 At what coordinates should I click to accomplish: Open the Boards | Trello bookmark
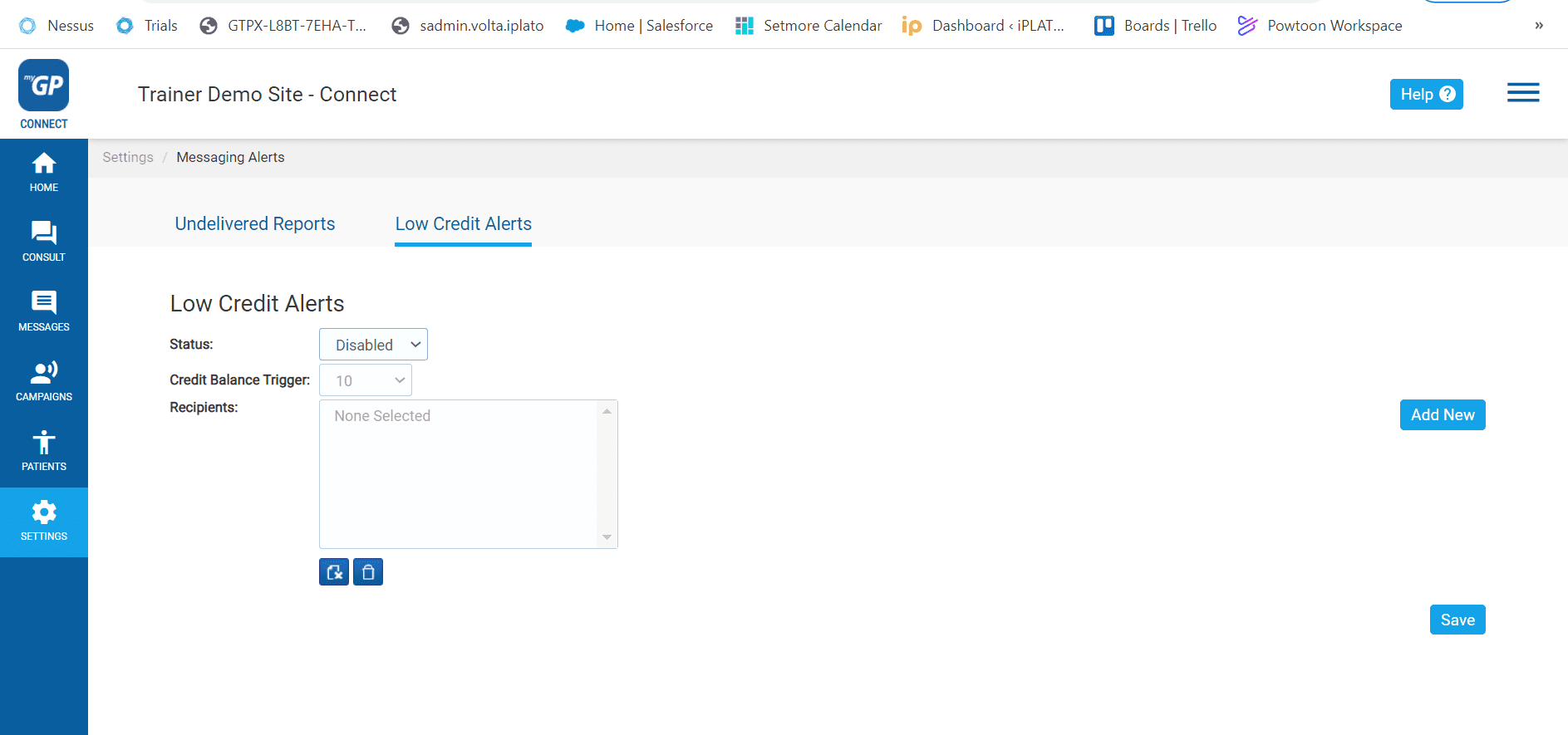tap(1156, 26)
